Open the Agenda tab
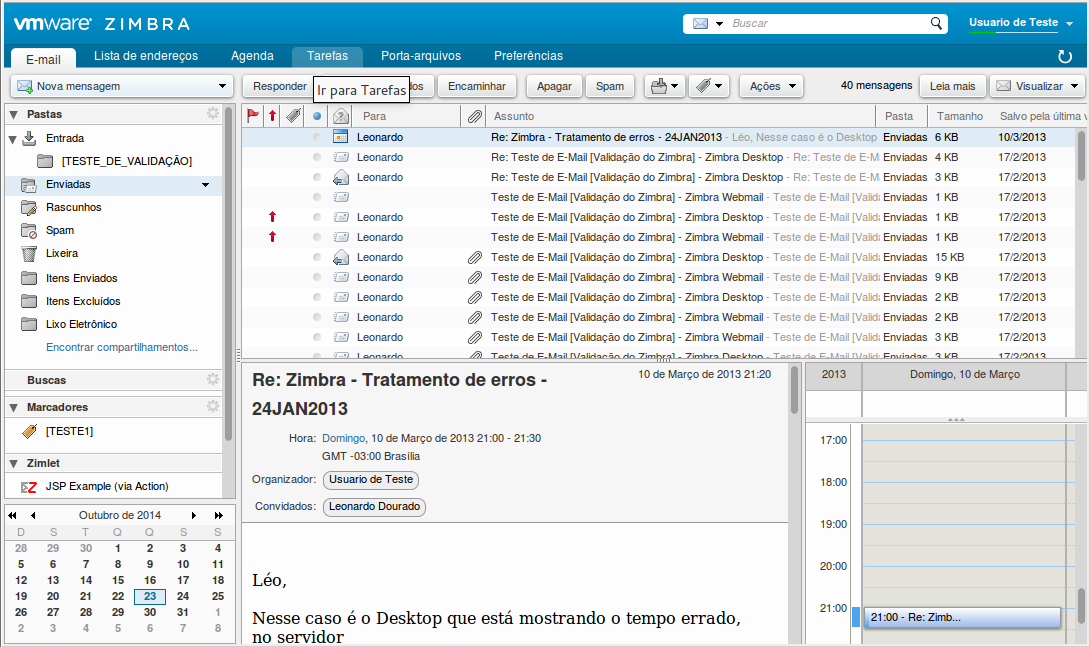The width and height of the screenshot is (1090, 647). coord(252,56)
